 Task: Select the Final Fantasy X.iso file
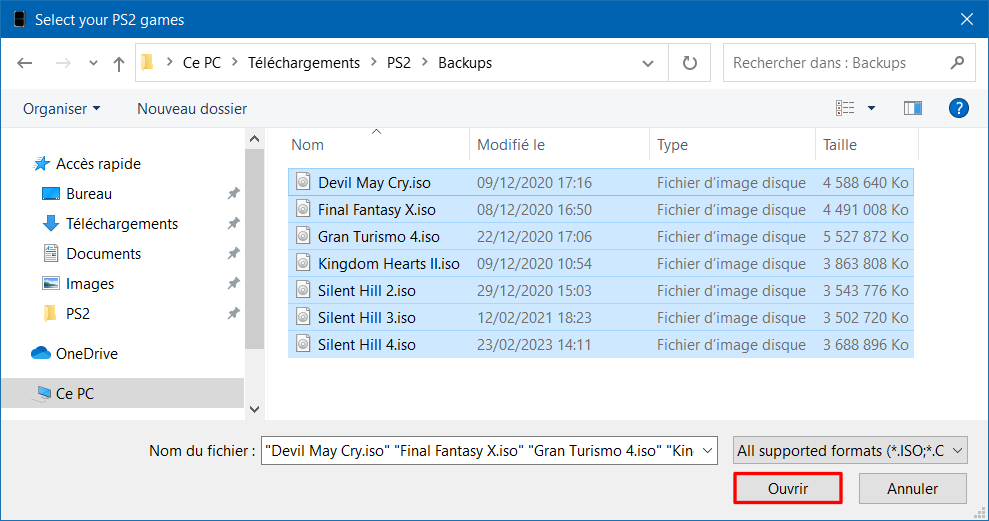coord(600,209)
